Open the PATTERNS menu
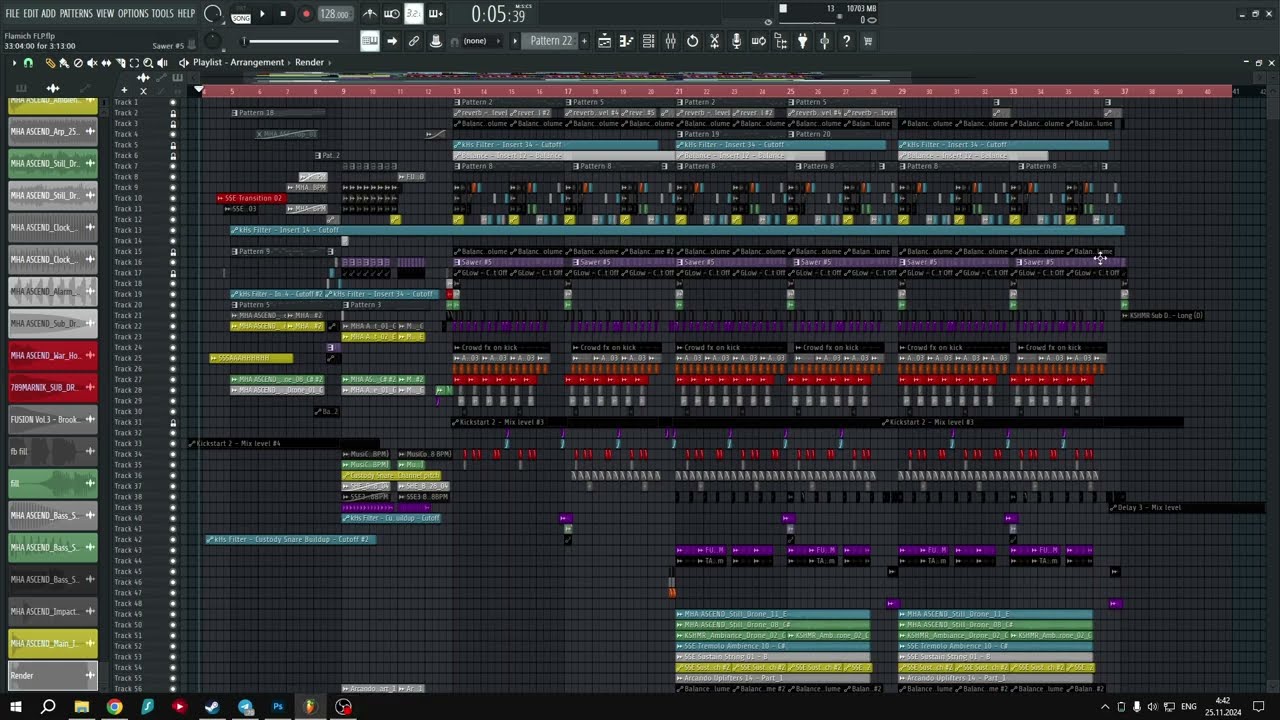Screen dimensions: 1280x720 click(x=76, y=13)
